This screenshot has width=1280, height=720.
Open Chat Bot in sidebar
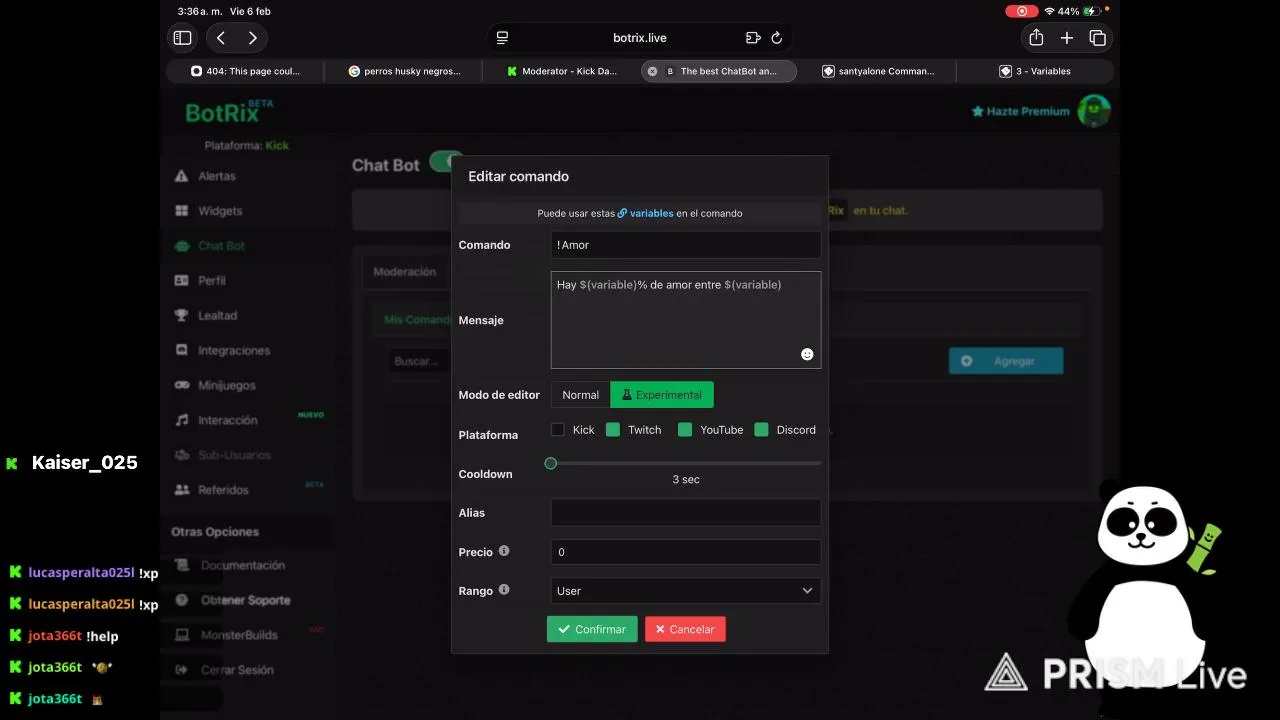pyautogui.click(x=221, y=246)
